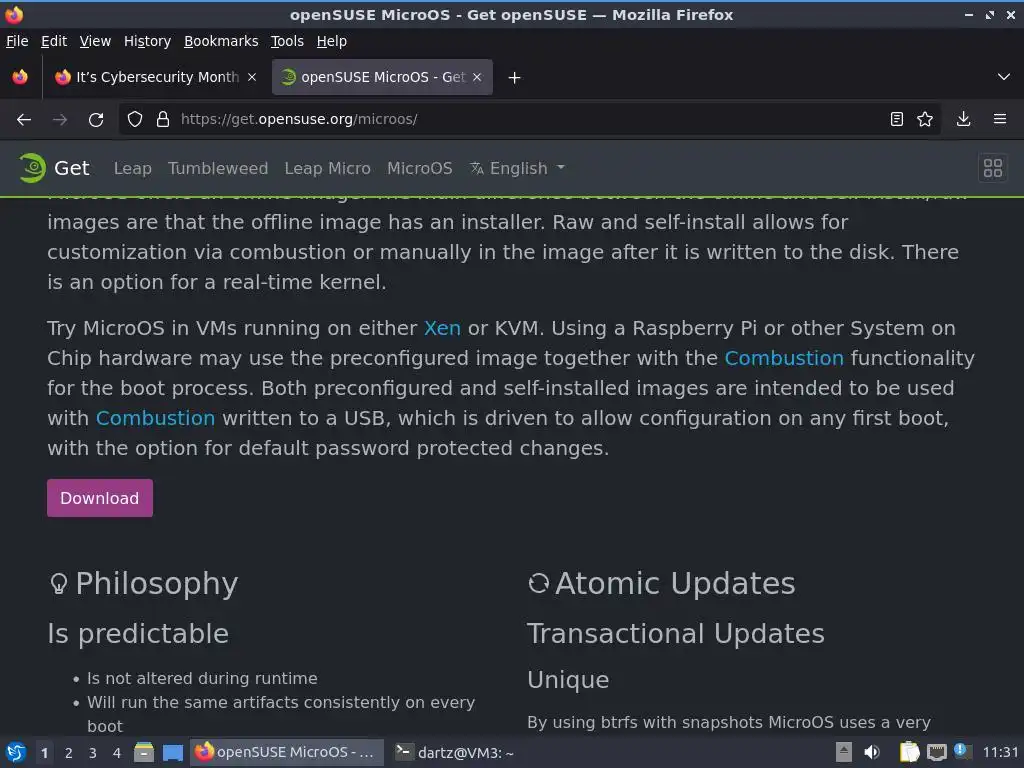
Task: Close the openSUSE MicroOS tab
Action: [477, 77]
